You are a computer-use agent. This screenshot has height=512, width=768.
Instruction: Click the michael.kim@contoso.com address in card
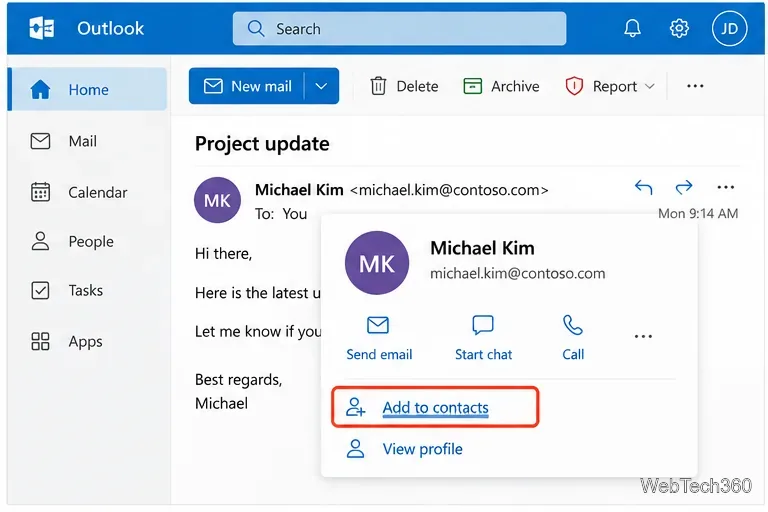tap(517, 273)
